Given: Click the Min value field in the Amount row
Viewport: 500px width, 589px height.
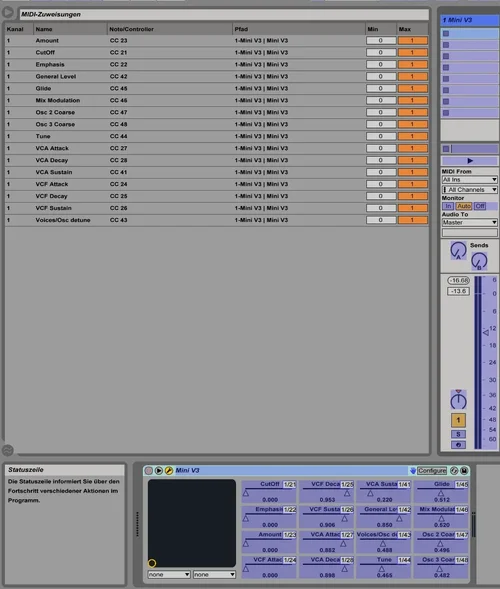Looking at the screenshot, I should pyautogui.click(x=381, y=41).
